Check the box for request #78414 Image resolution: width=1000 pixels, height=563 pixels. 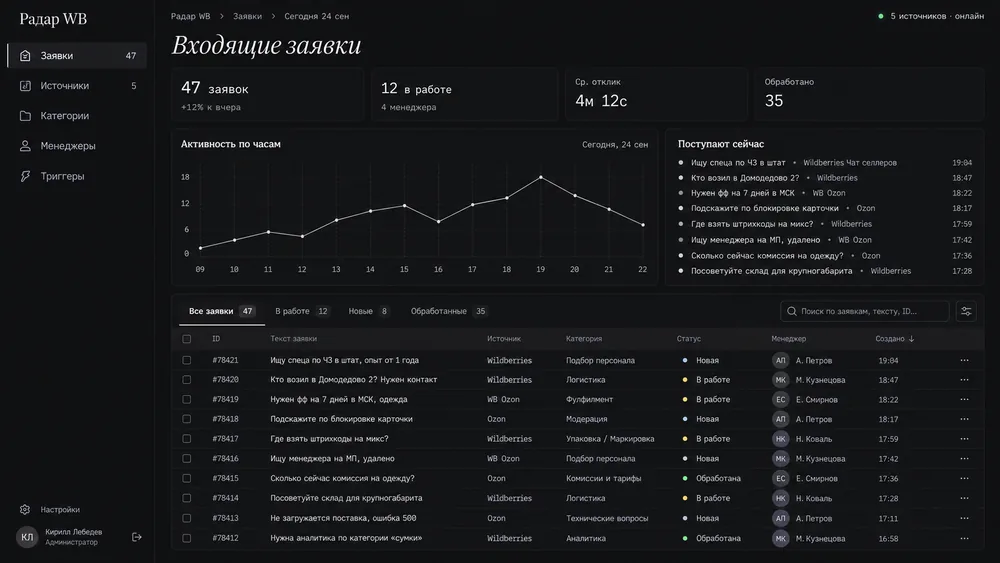[186, 498]
